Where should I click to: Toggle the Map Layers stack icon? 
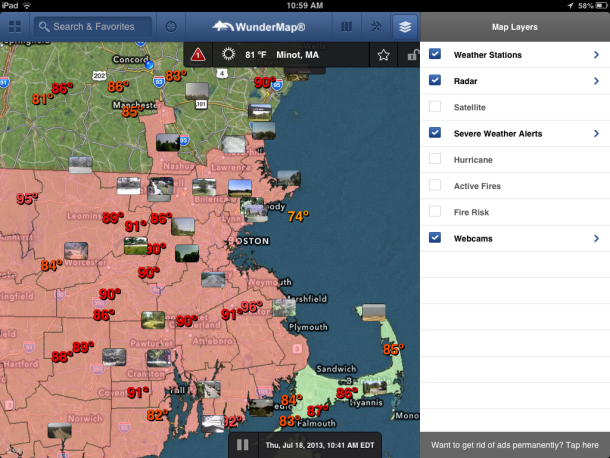coord(405,27)
